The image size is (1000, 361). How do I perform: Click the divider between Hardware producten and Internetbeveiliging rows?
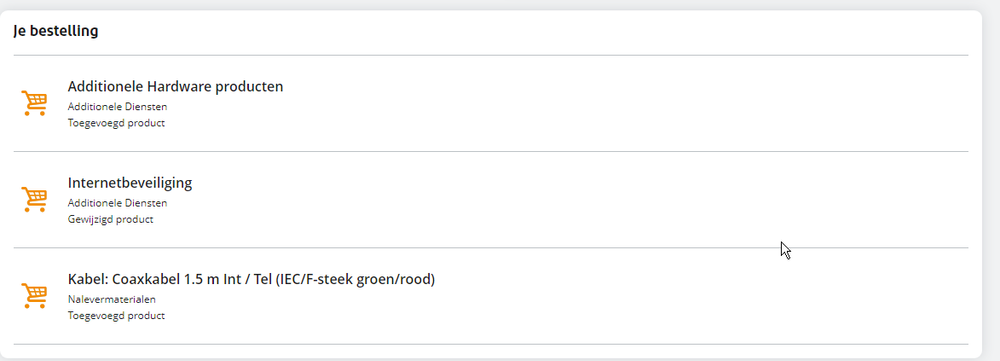point(490,151)
